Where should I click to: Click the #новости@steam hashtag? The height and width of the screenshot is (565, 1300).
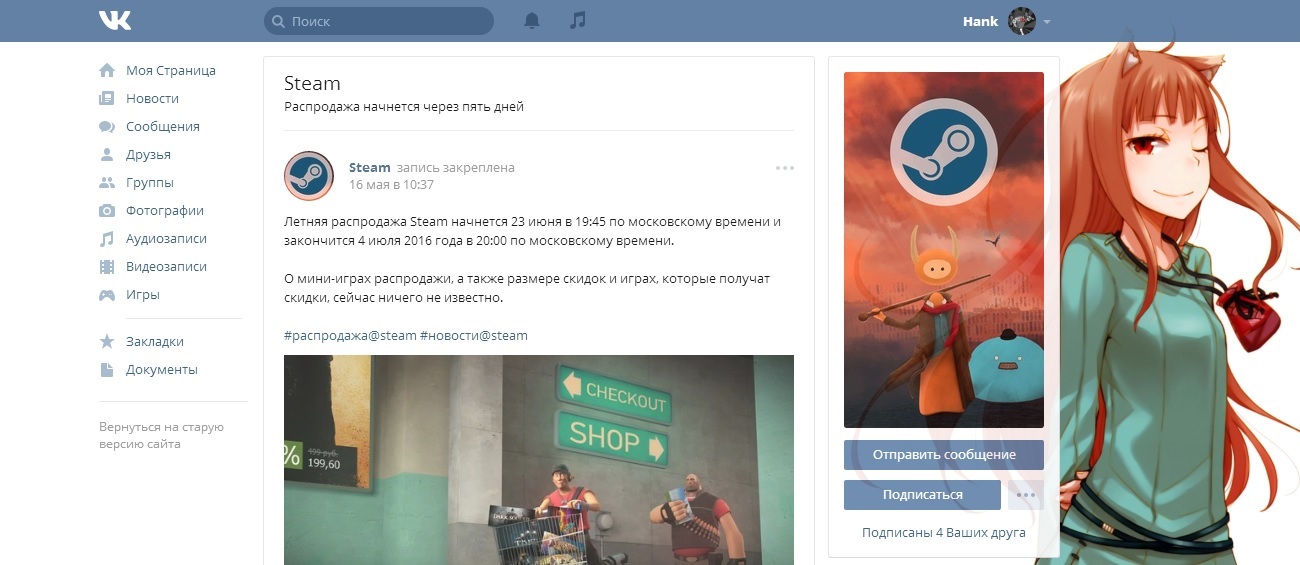pyautogui.click(x=474, y=336)
